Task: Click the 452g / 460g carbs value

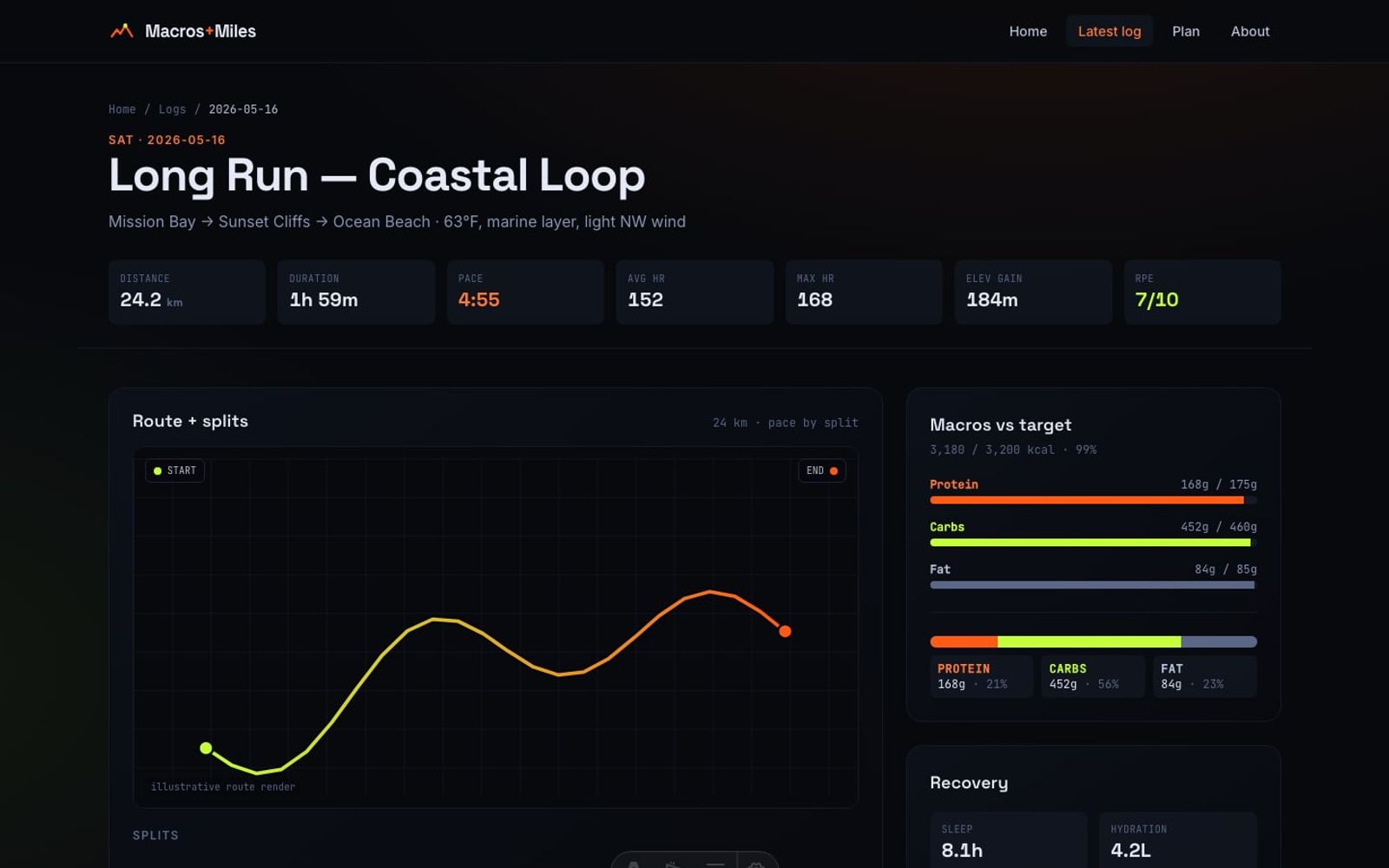Action: pos(1219,527)
